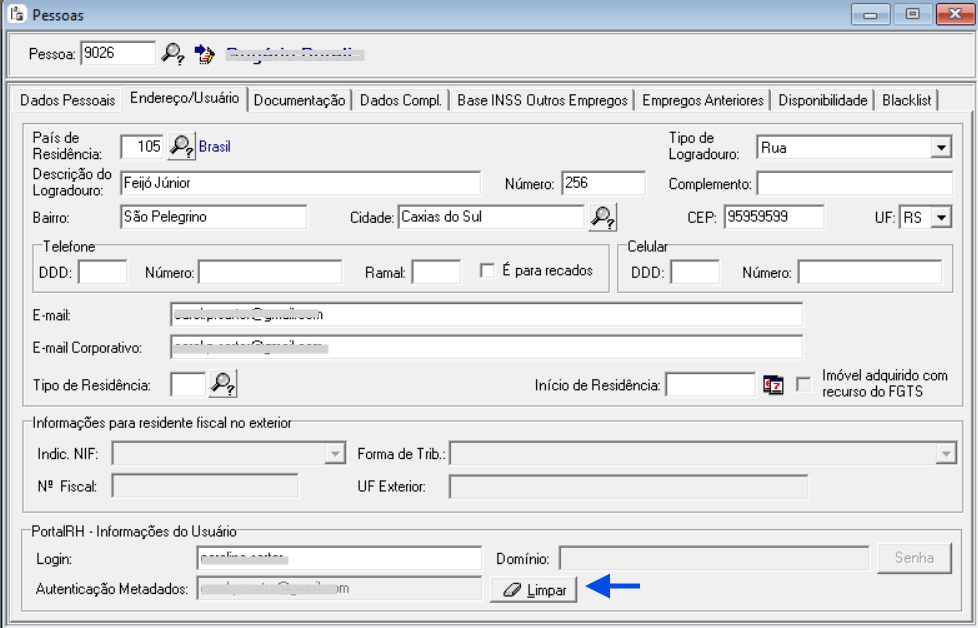
Task: Click the search magnifier beside Pessoa field
Action: (x=173, y=53)
